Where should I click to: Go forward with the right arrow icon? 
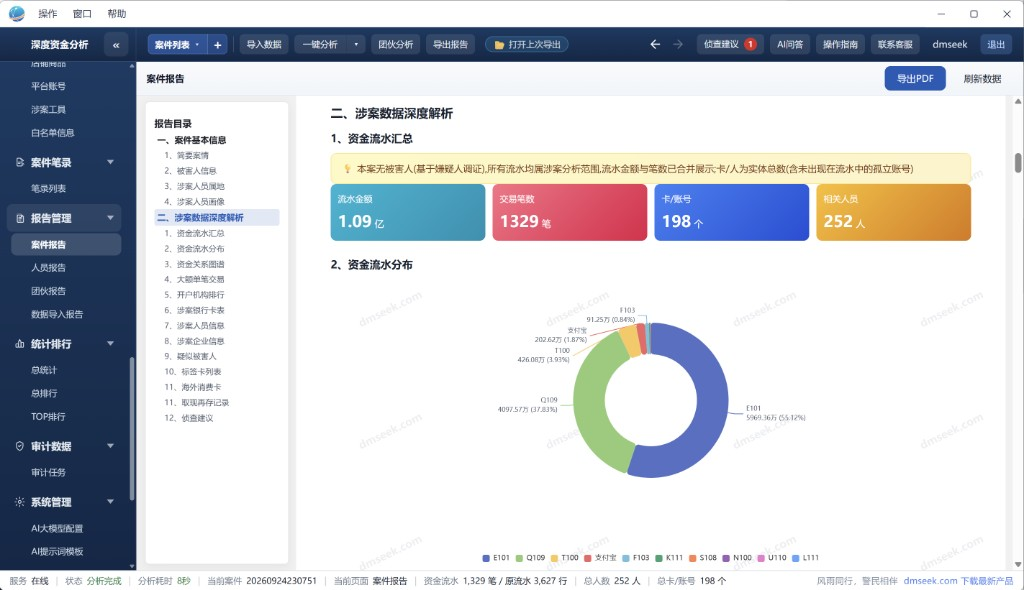coord(678,44)
